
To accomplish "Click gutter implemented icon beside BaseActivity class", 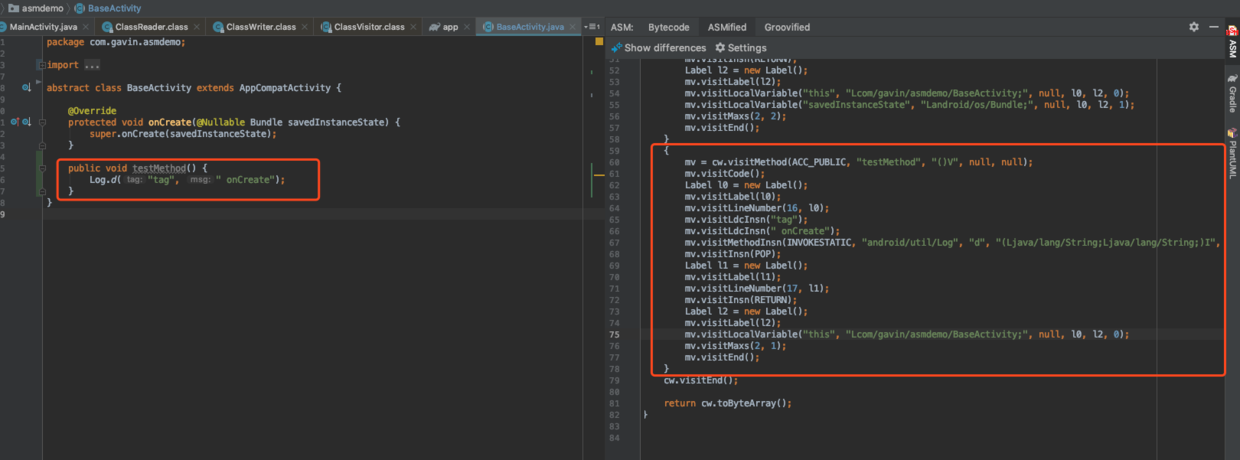I will pos(26,88).
